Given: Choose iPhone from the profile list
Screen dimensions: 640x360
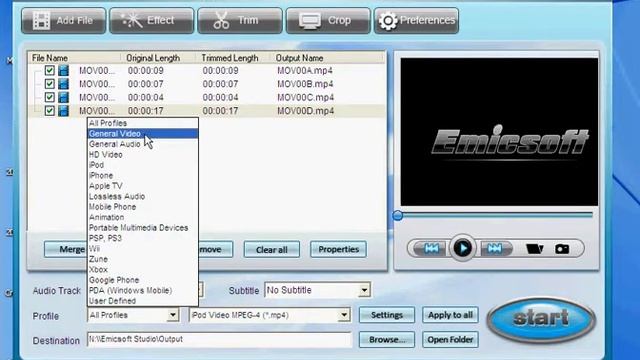Looking at the screenshot, I should click(143, 176).
